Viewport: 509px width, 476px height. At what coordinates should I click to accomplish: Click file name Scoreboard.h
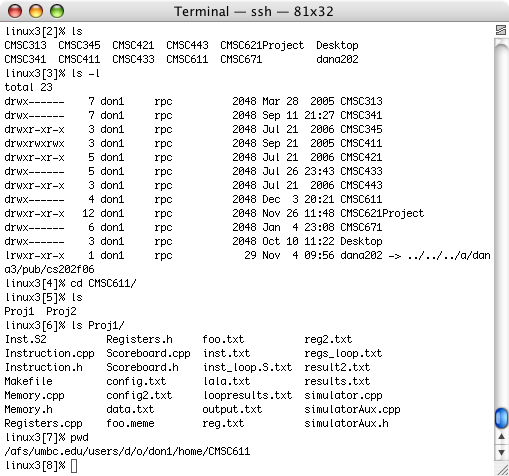(142, 367)
